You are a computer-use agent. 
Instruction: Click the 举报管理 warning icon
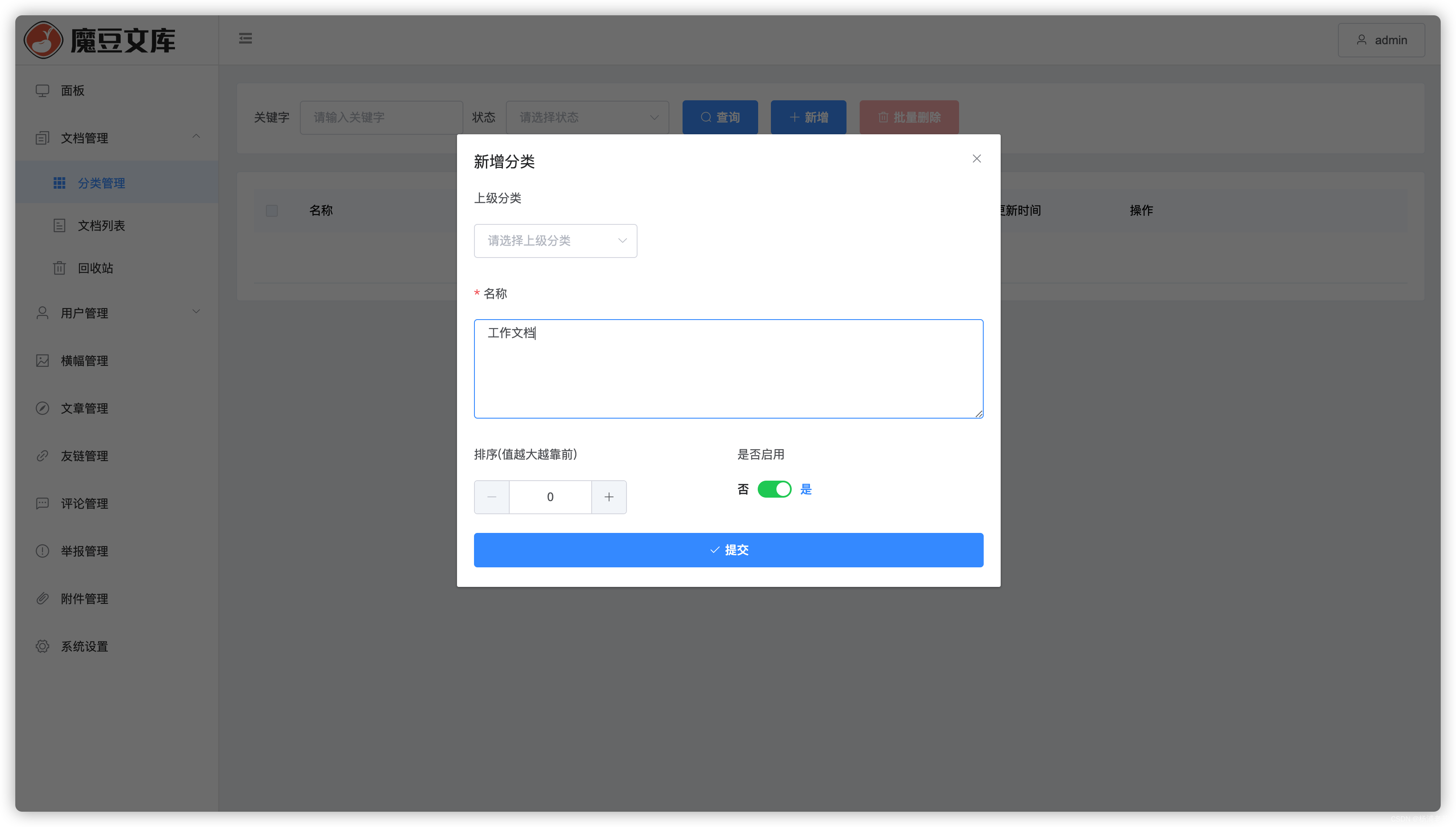coord(42,551)
